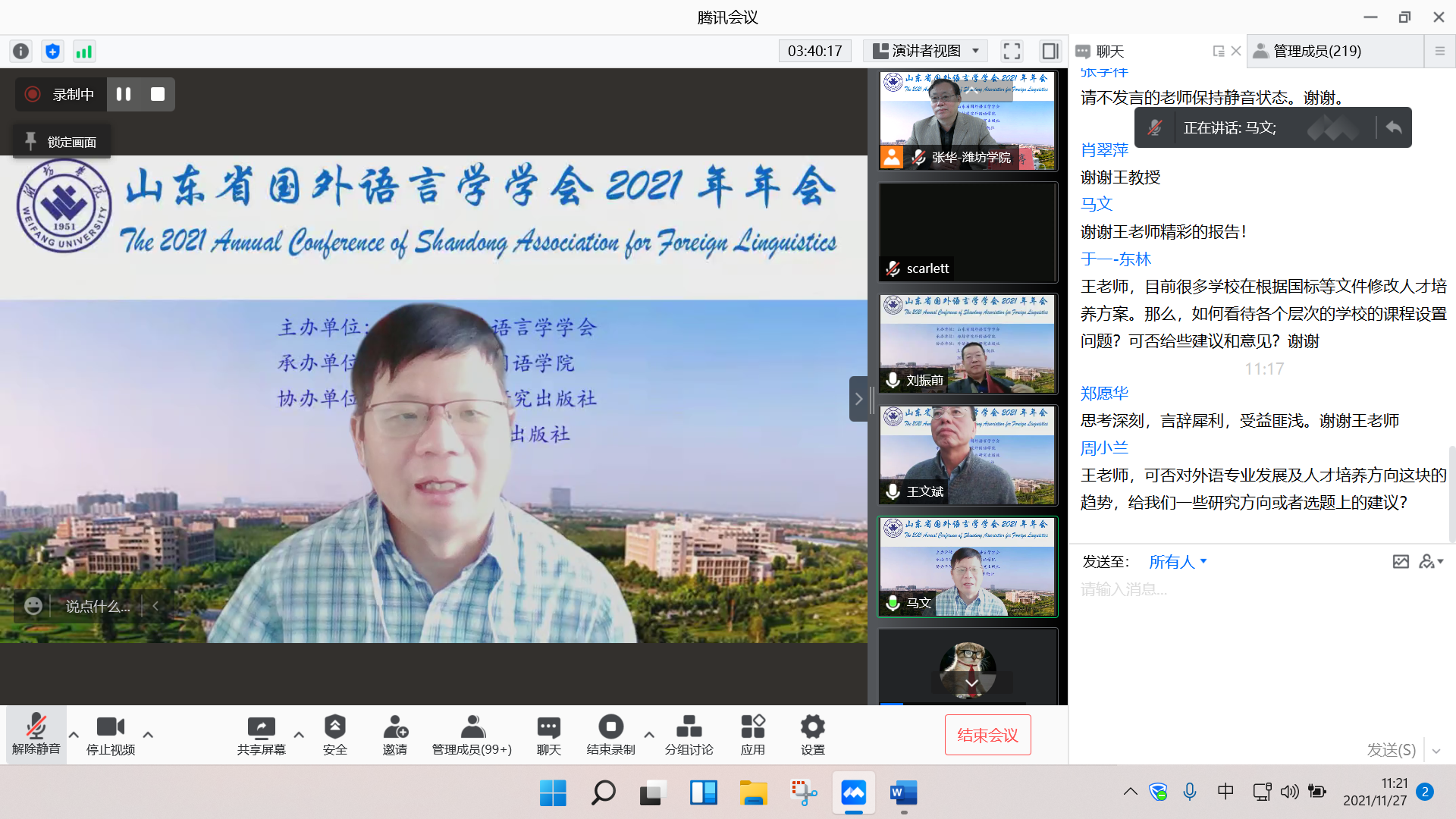Viewport: 1456px width, 819px height.
Task: Show more participant thumbnails down arrow
Action: pyautogui.click(x=971, y=682)
